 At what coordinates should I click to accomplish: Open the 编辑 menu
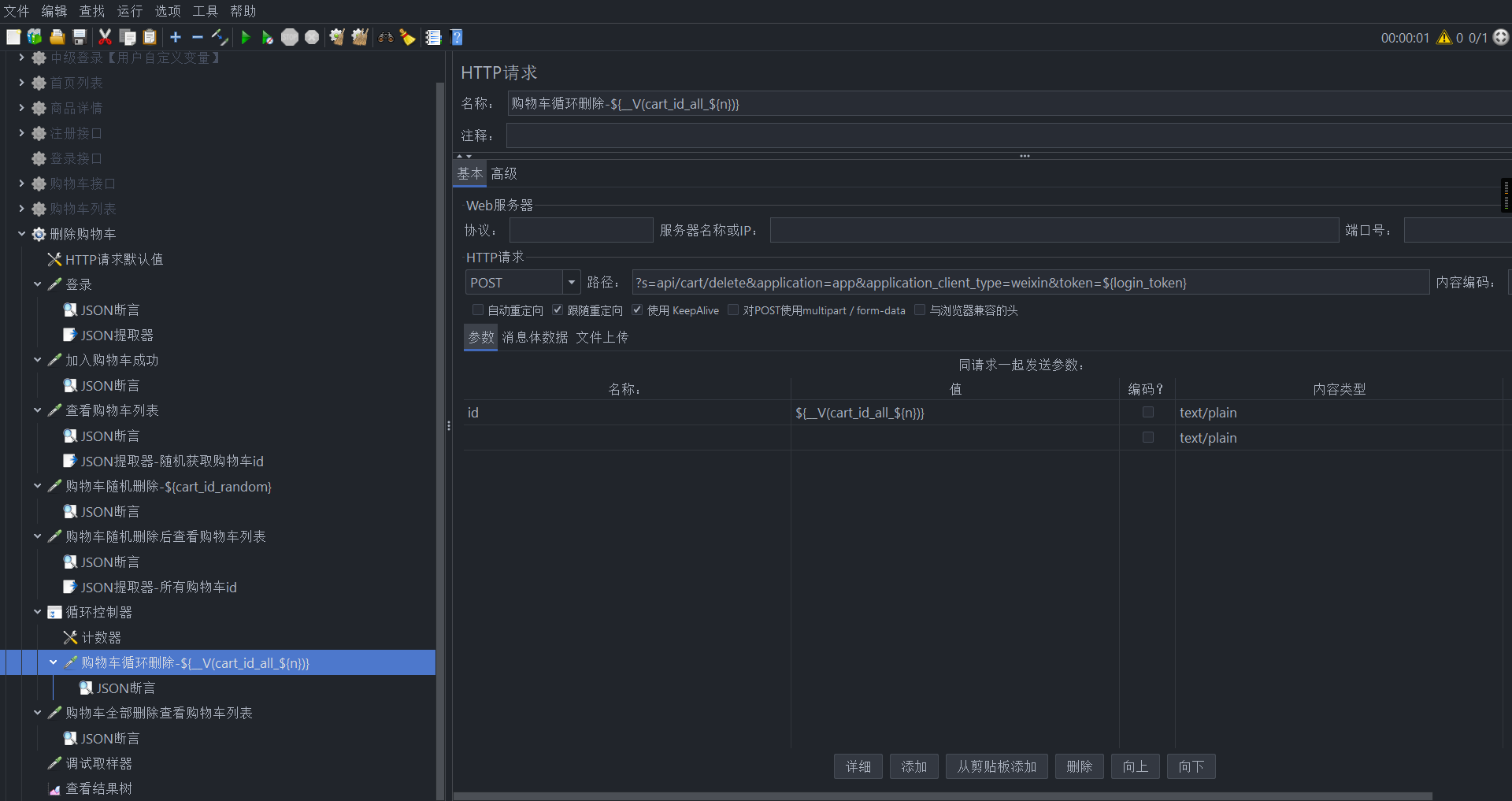pyautogui.click(x=54, y=11)
